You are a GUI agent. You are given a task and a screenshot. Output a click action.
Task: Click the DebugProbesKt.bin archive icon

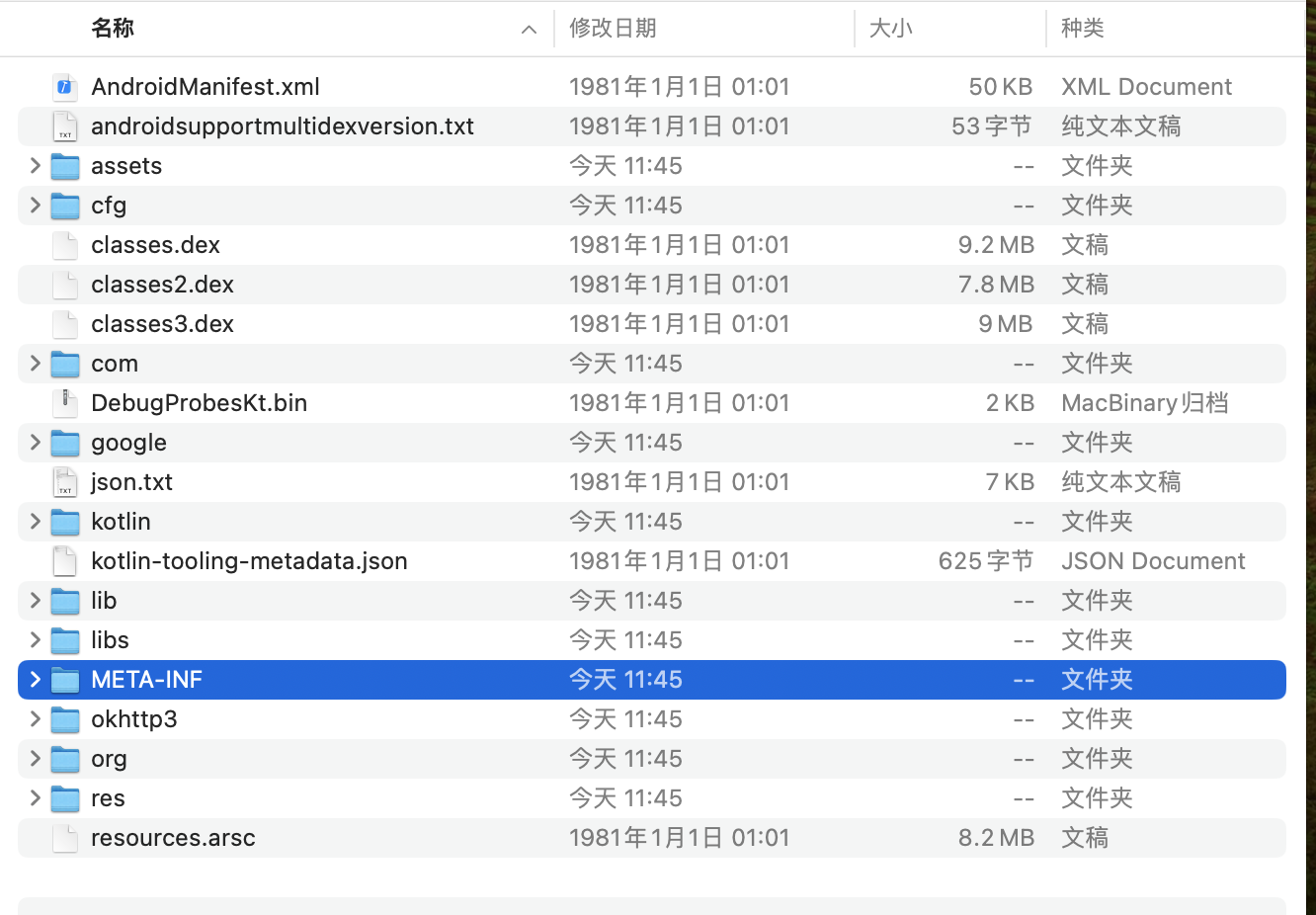[65, 403]
